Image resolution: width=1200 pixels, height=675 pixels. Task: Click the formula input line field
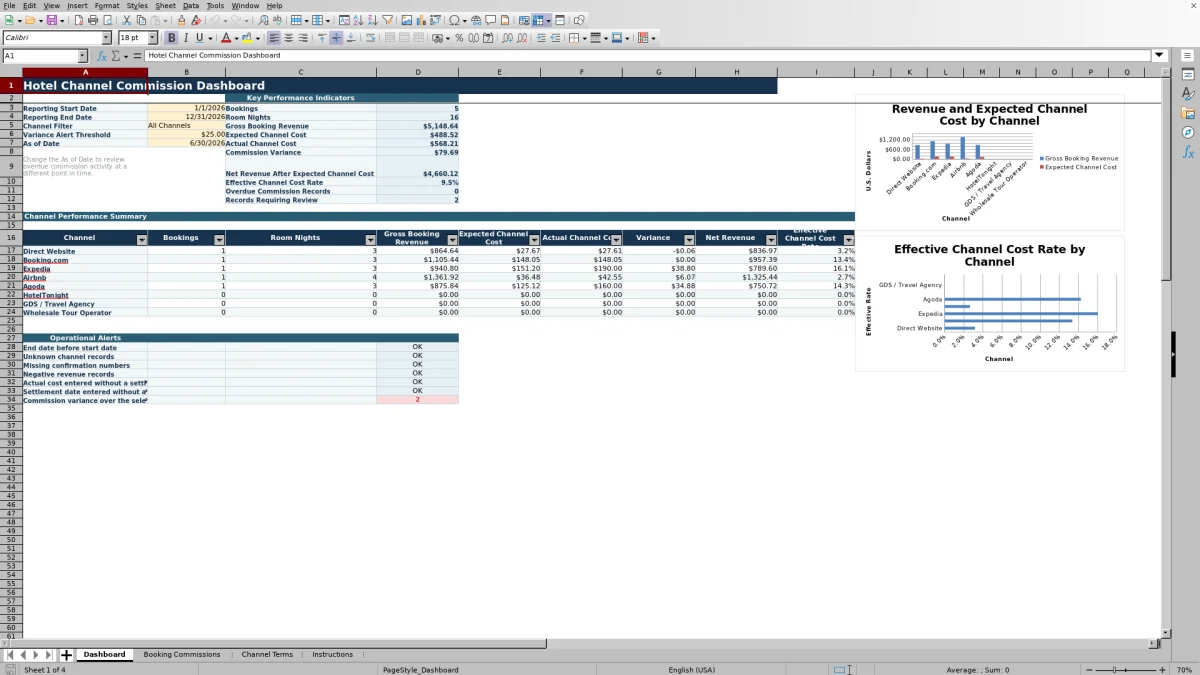tap(648, 56)
